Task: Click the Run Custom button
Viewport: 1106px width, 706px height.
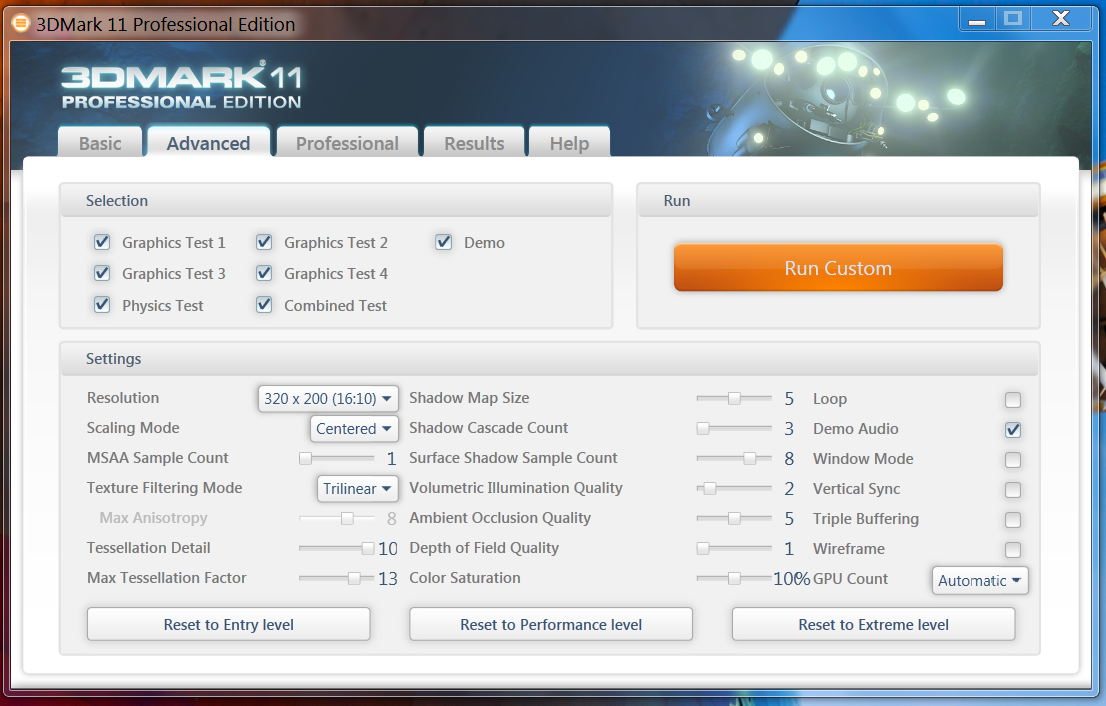Action: (x=838, y=268)
